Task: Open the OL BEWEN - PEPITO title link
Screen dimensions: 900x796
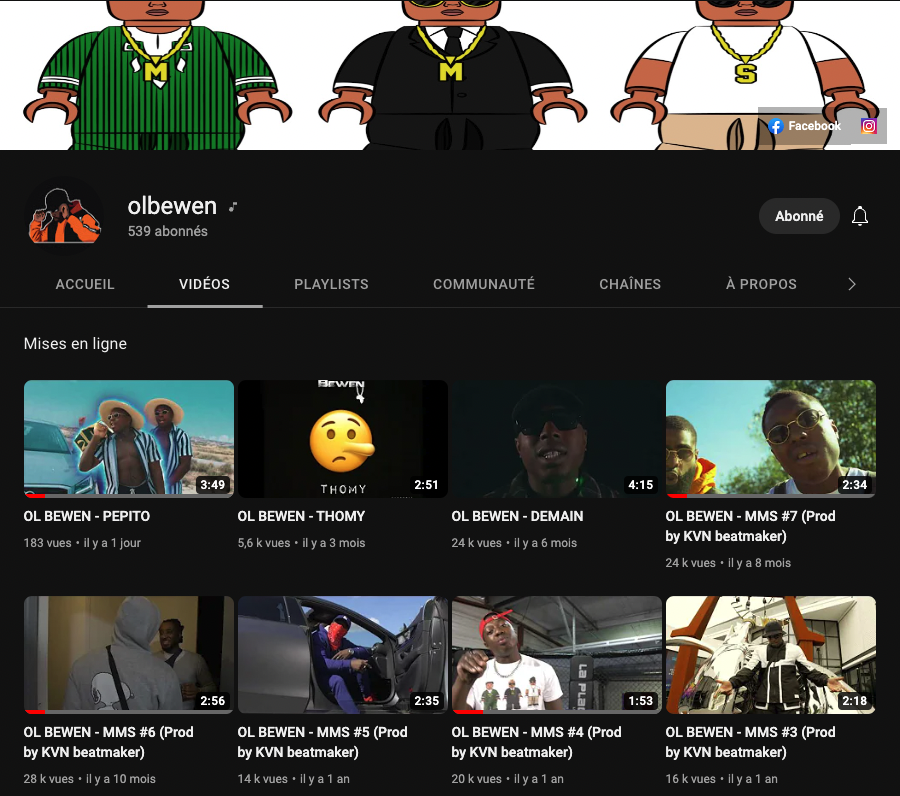Action: pyautogui.click(x=87, y=516)
